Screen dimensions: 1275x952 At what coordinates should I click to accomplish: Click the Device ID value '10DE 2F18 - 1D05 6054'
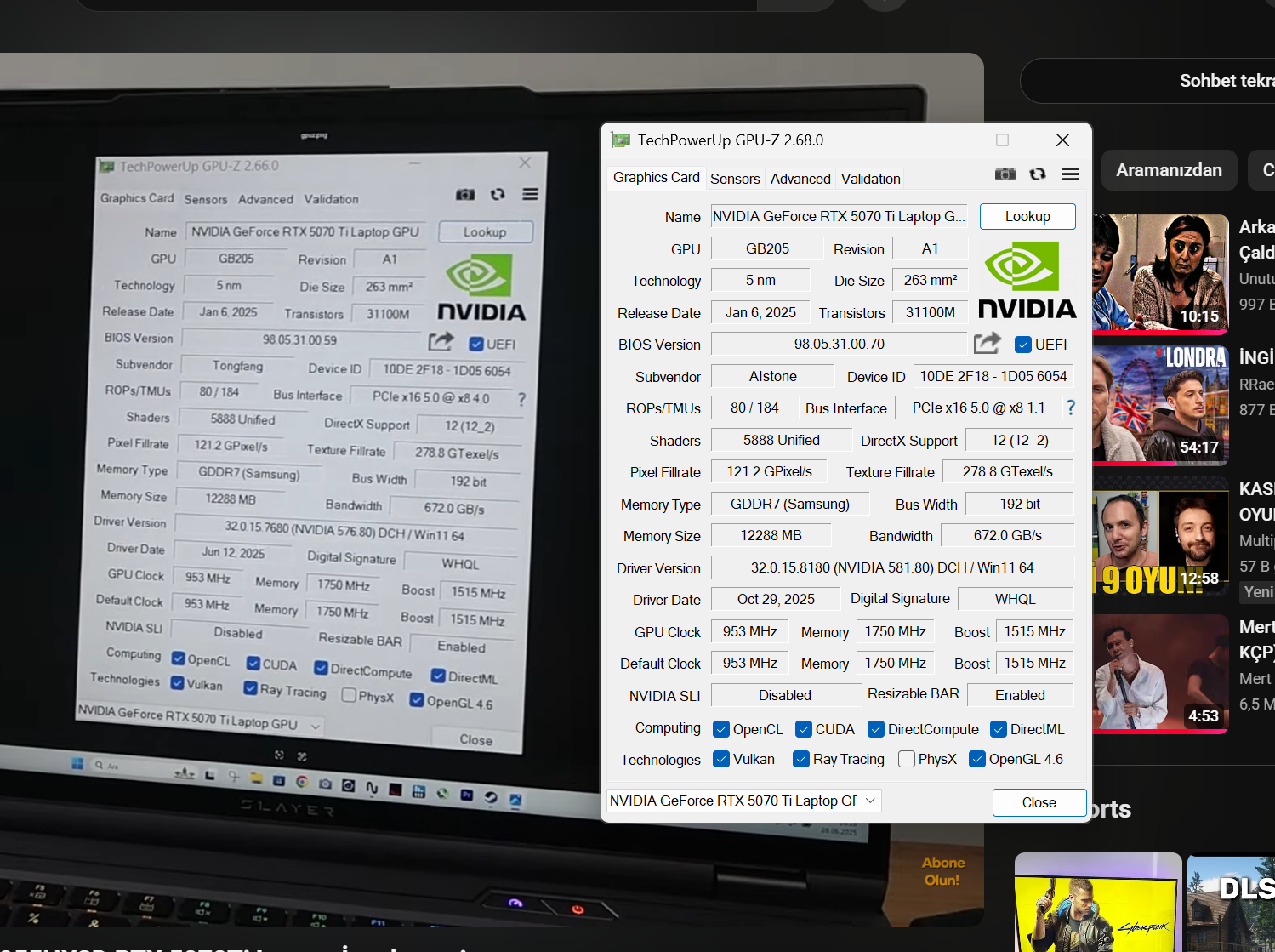[x=993, y=376]
